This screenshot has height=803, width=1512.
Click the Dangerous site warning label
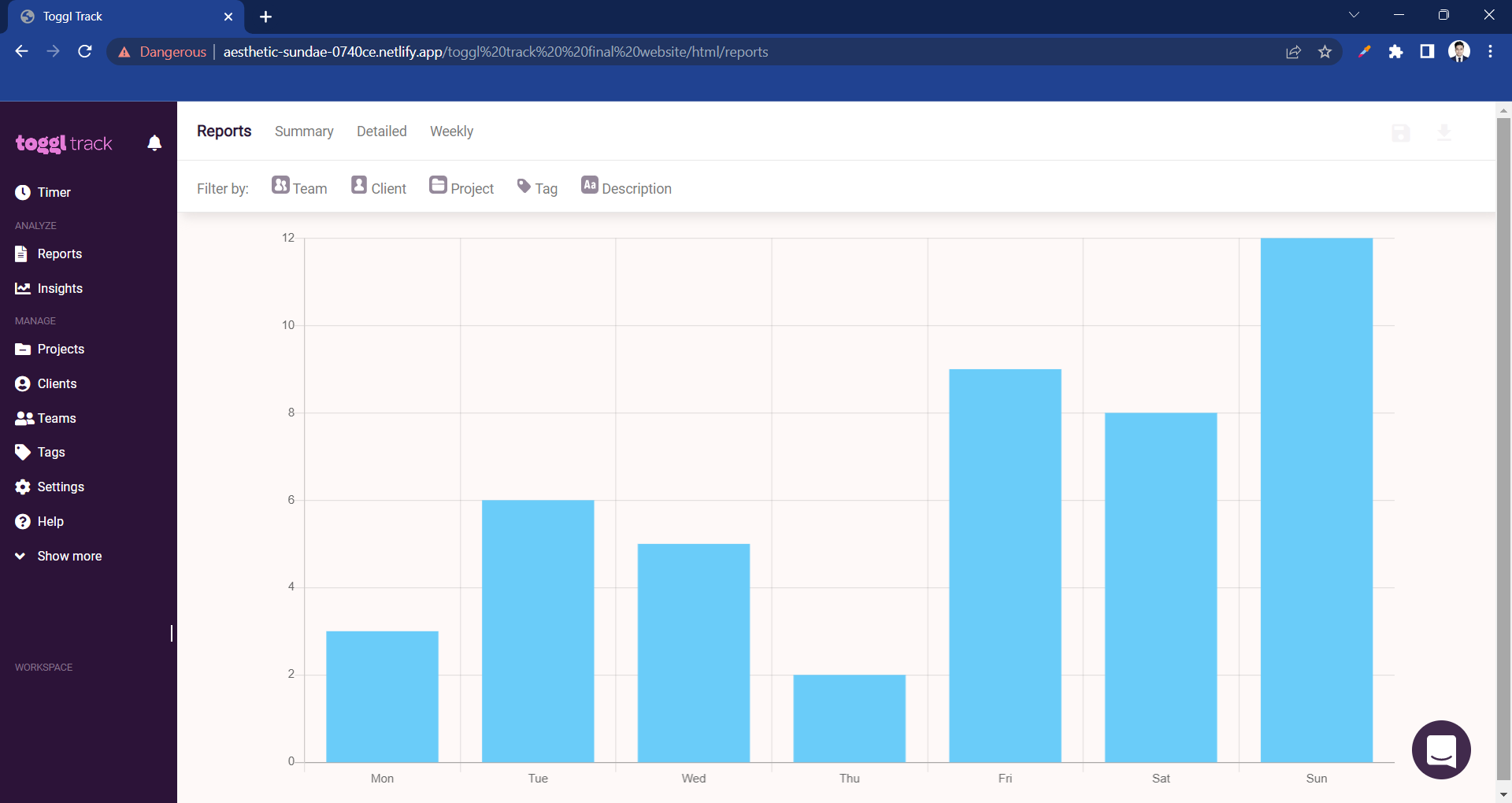162,52
